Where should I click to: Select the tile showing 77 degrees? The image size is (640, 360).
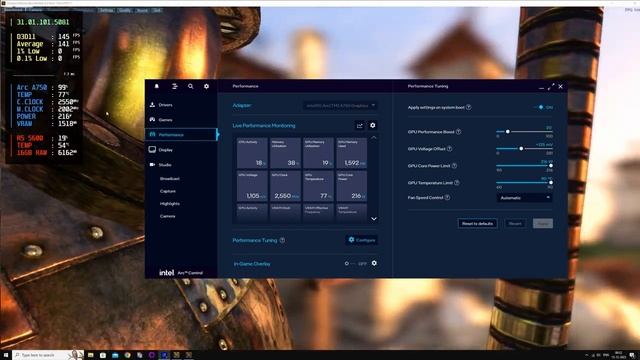click(x=318, y=186)
